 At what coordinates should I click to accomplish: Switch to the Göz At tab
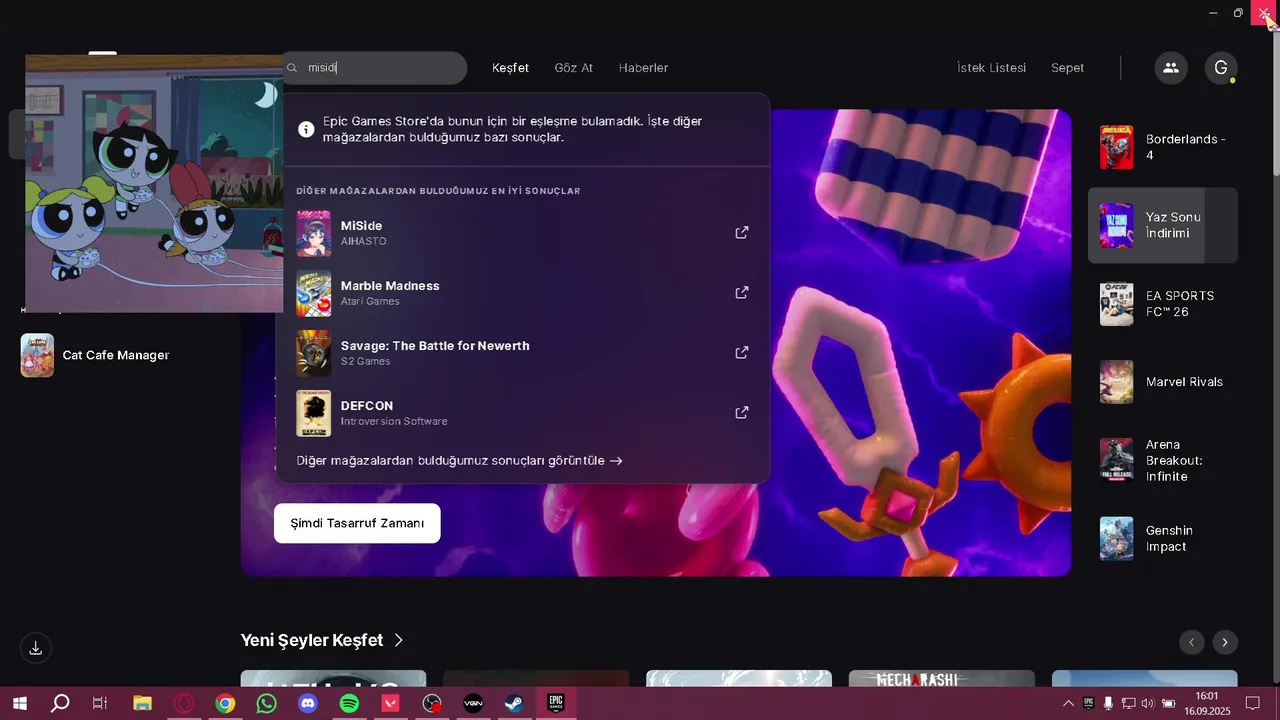coord(574,68)
